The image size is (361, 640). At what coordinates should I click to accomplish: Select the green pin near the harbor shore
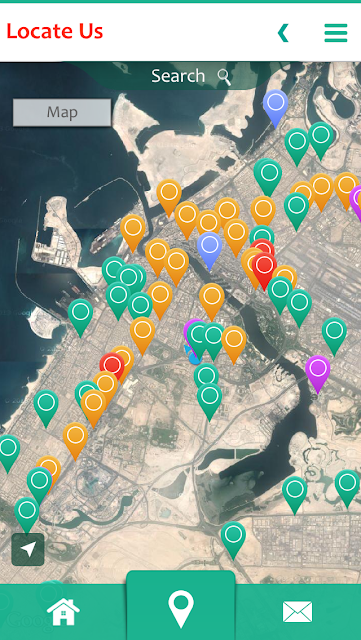point(80,315)
